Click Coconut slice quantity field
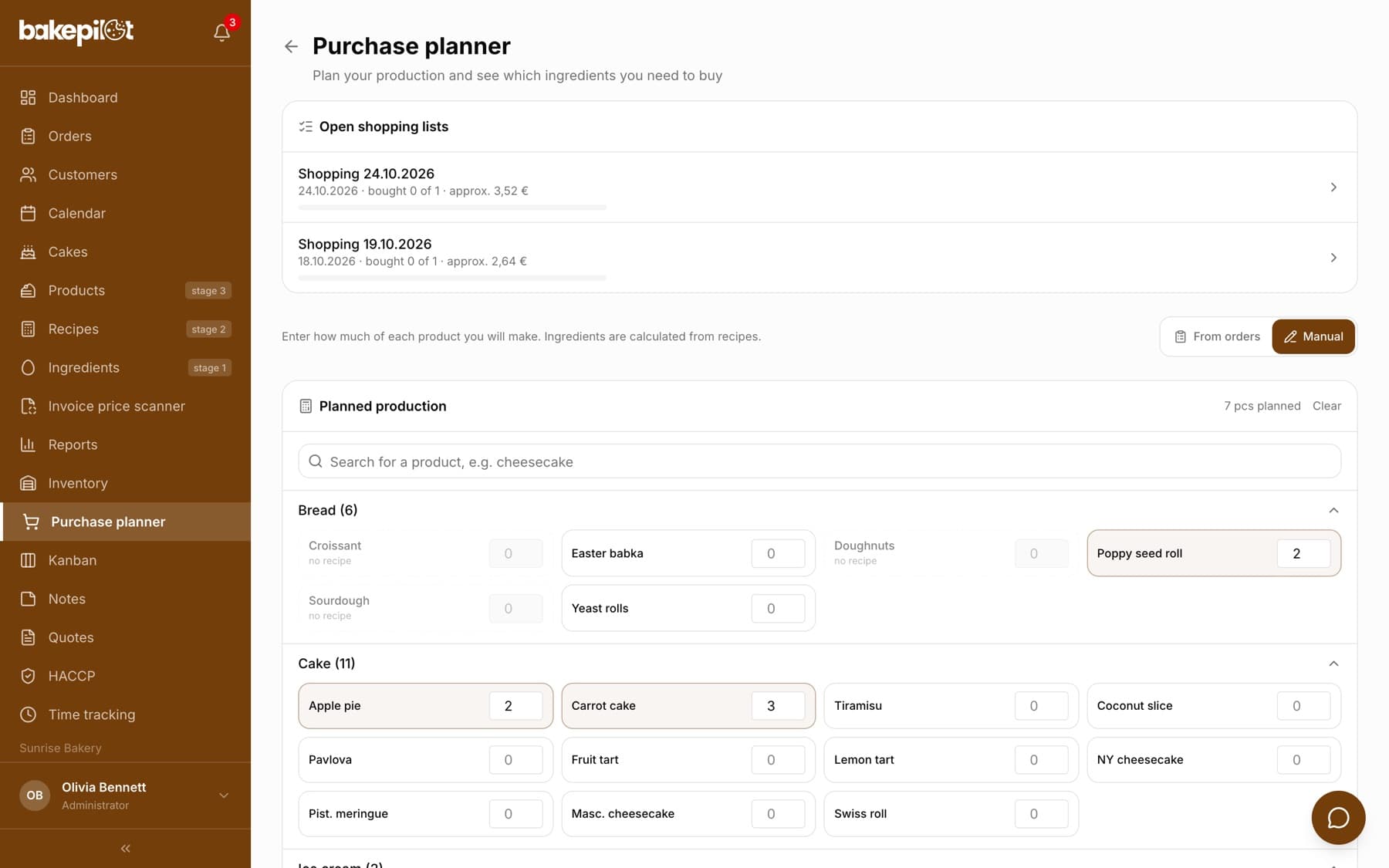Viewport: 1389px width, 868px height. pos(1303,706)
